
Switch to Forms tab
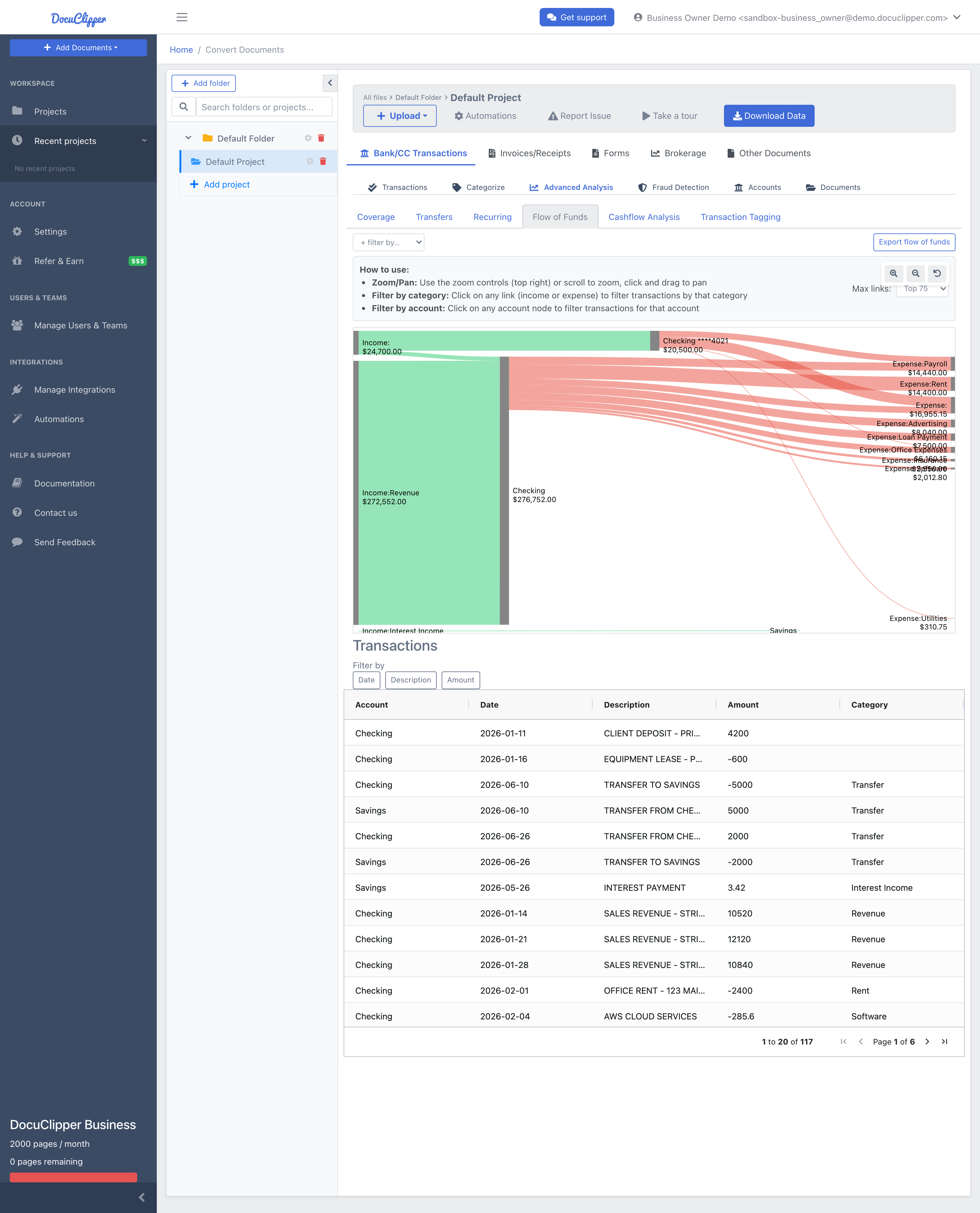[x=610, y=153]
